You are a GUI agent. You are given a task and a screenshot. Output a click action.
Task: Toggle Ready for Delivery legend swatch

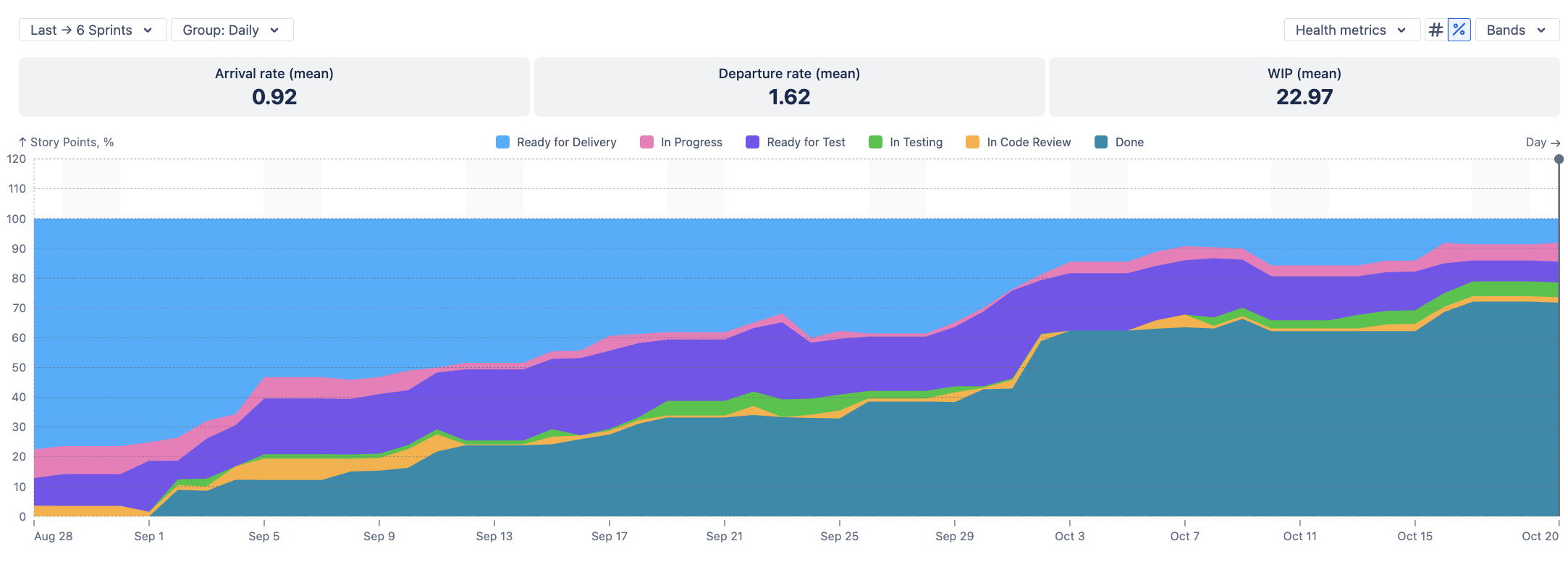(502, 142)
